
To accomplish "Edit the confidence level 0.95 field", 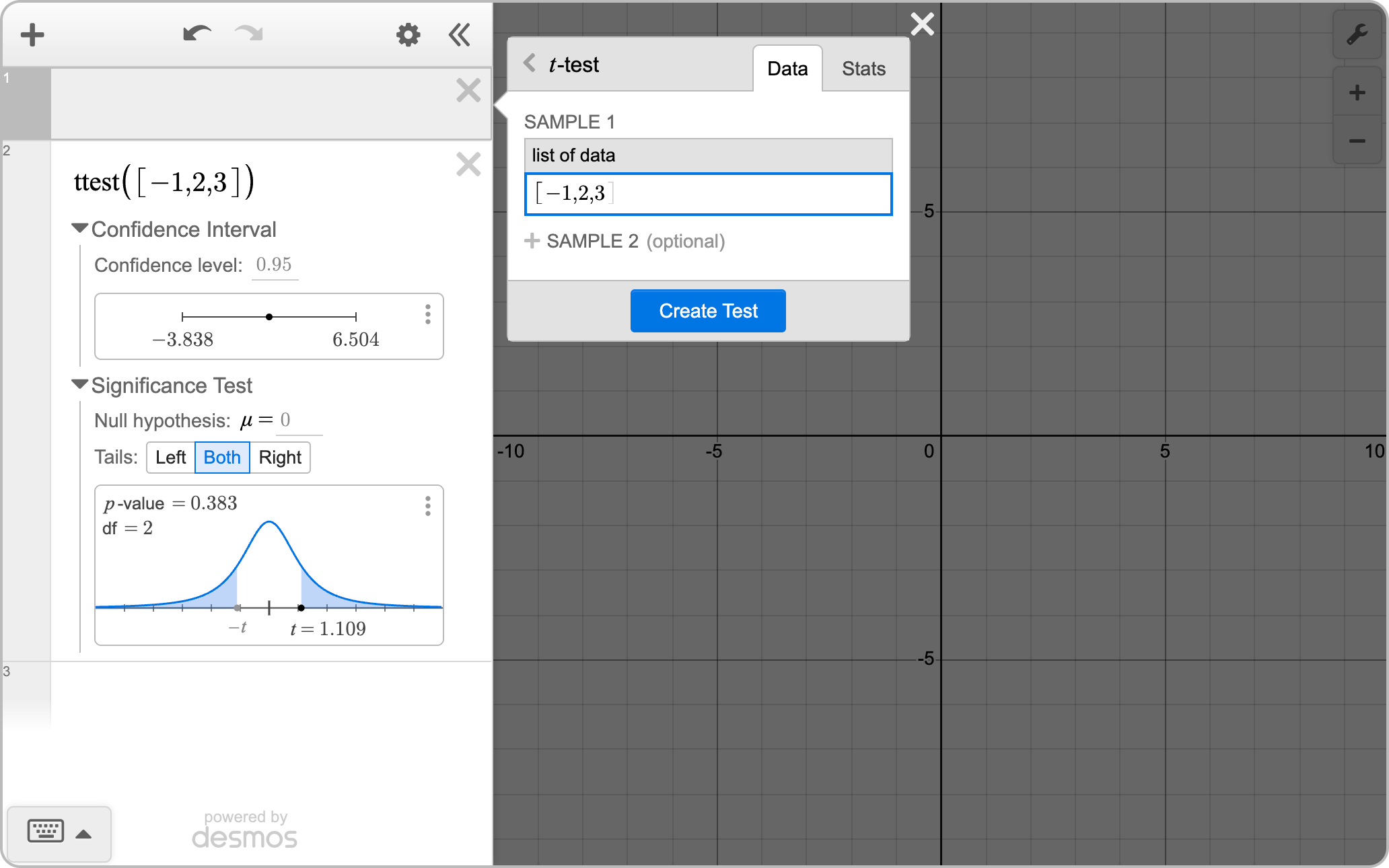I will tap(275, 265).
